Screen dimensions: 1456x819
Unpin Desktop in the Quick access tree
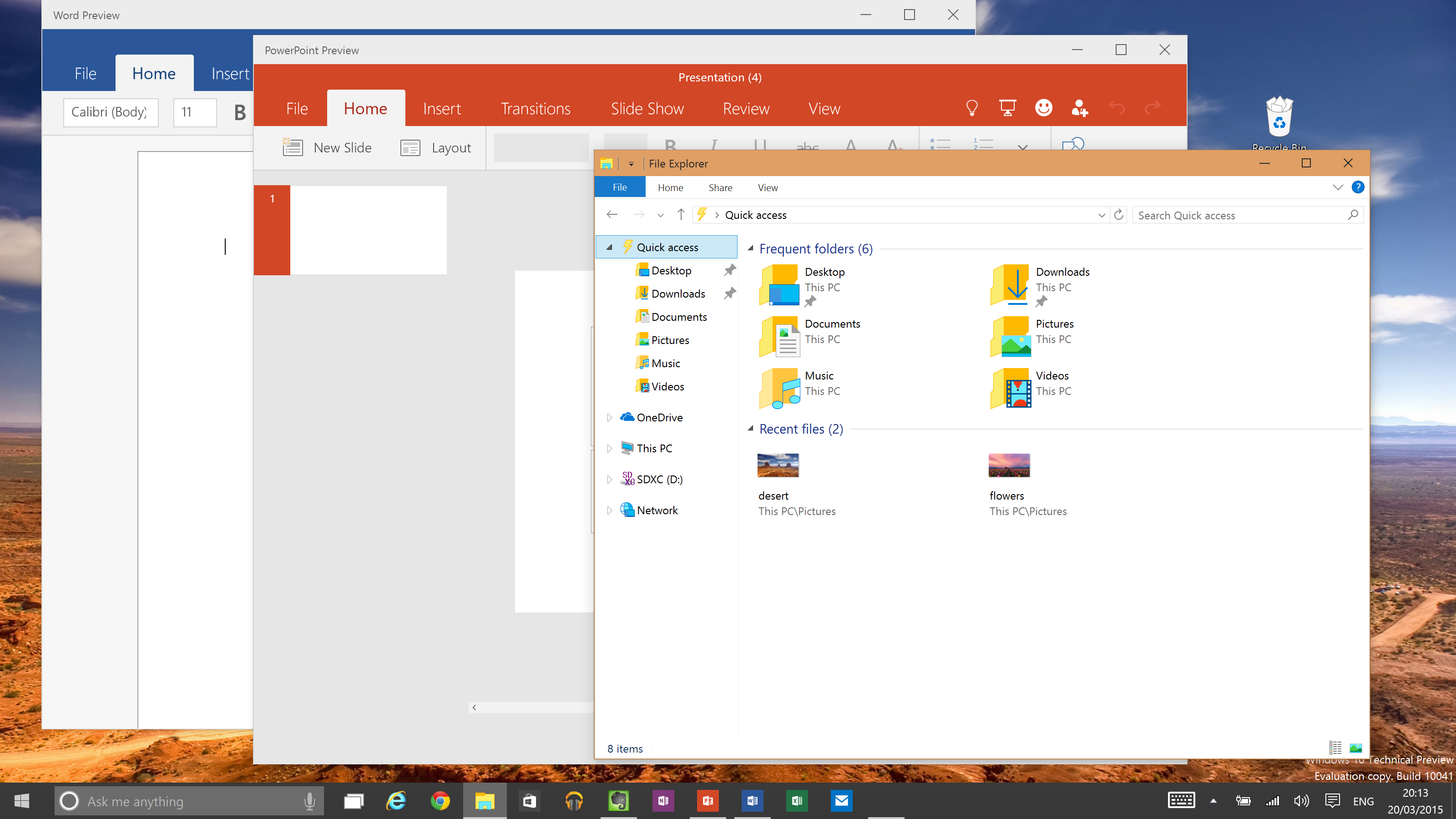tap(730, 270)
